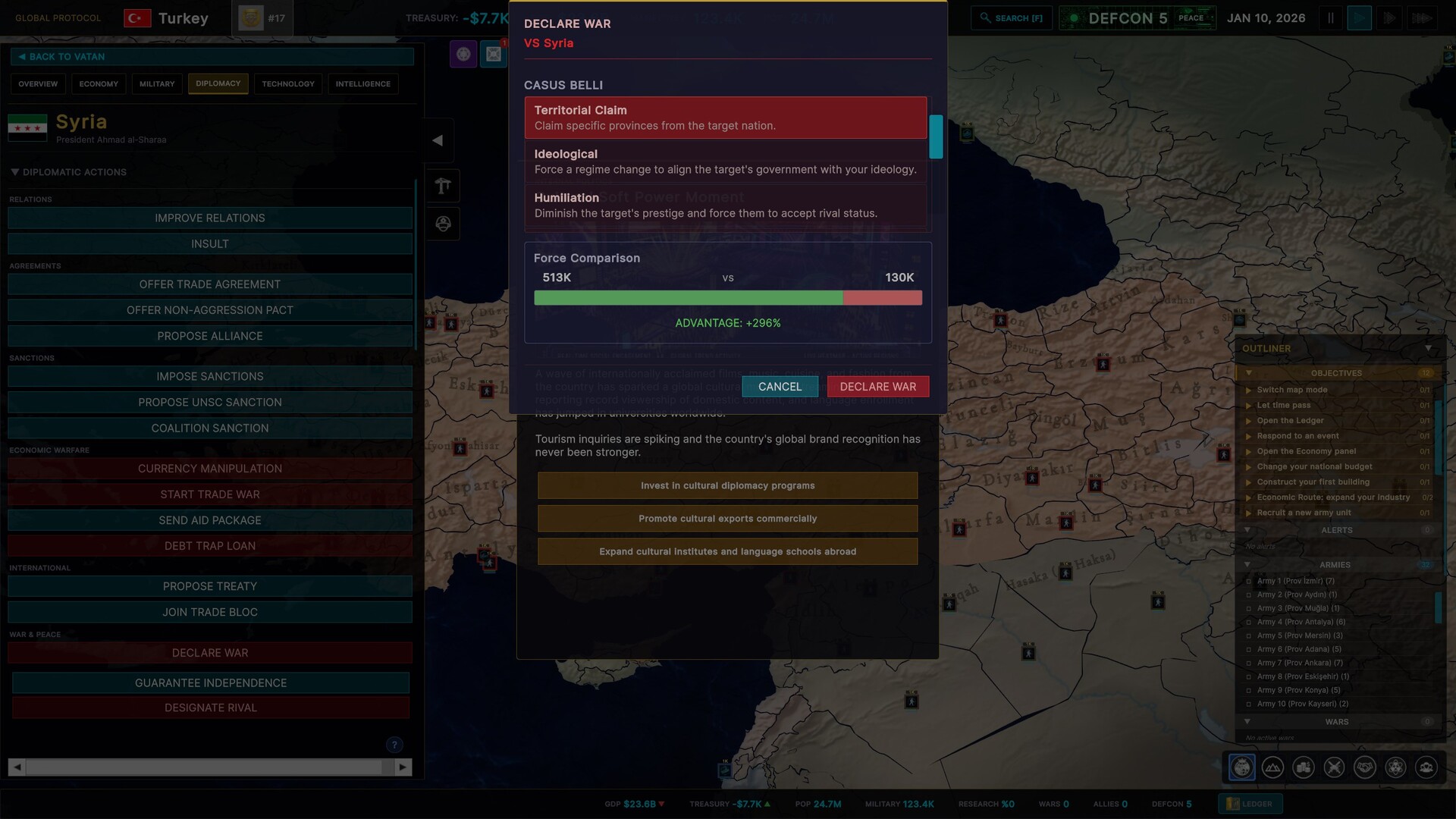
Task: Switch to the ECONOMY tab
Action: [x=98, y=83]
